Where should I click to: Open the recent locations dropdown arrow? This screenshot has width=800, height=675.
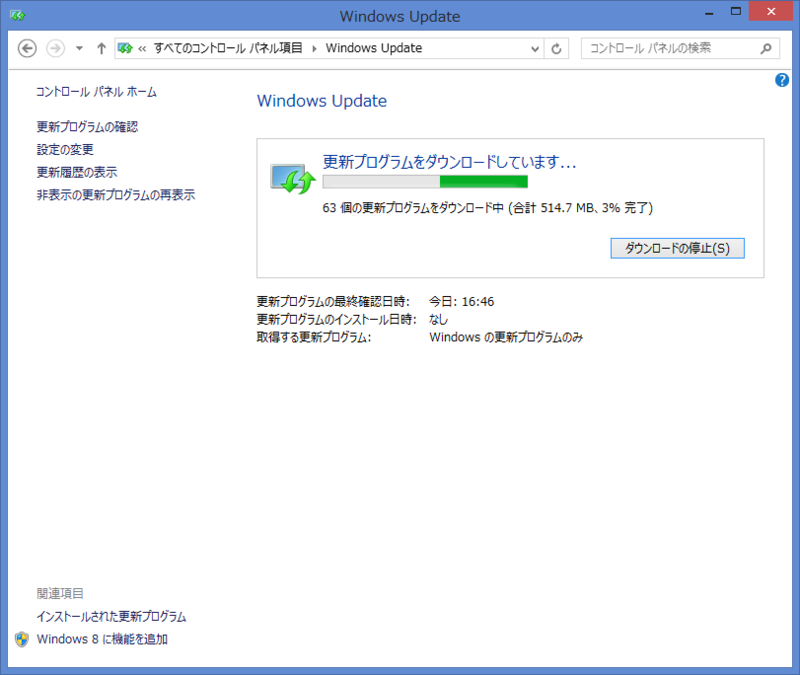pyautogui.click(x=79, y=48)
